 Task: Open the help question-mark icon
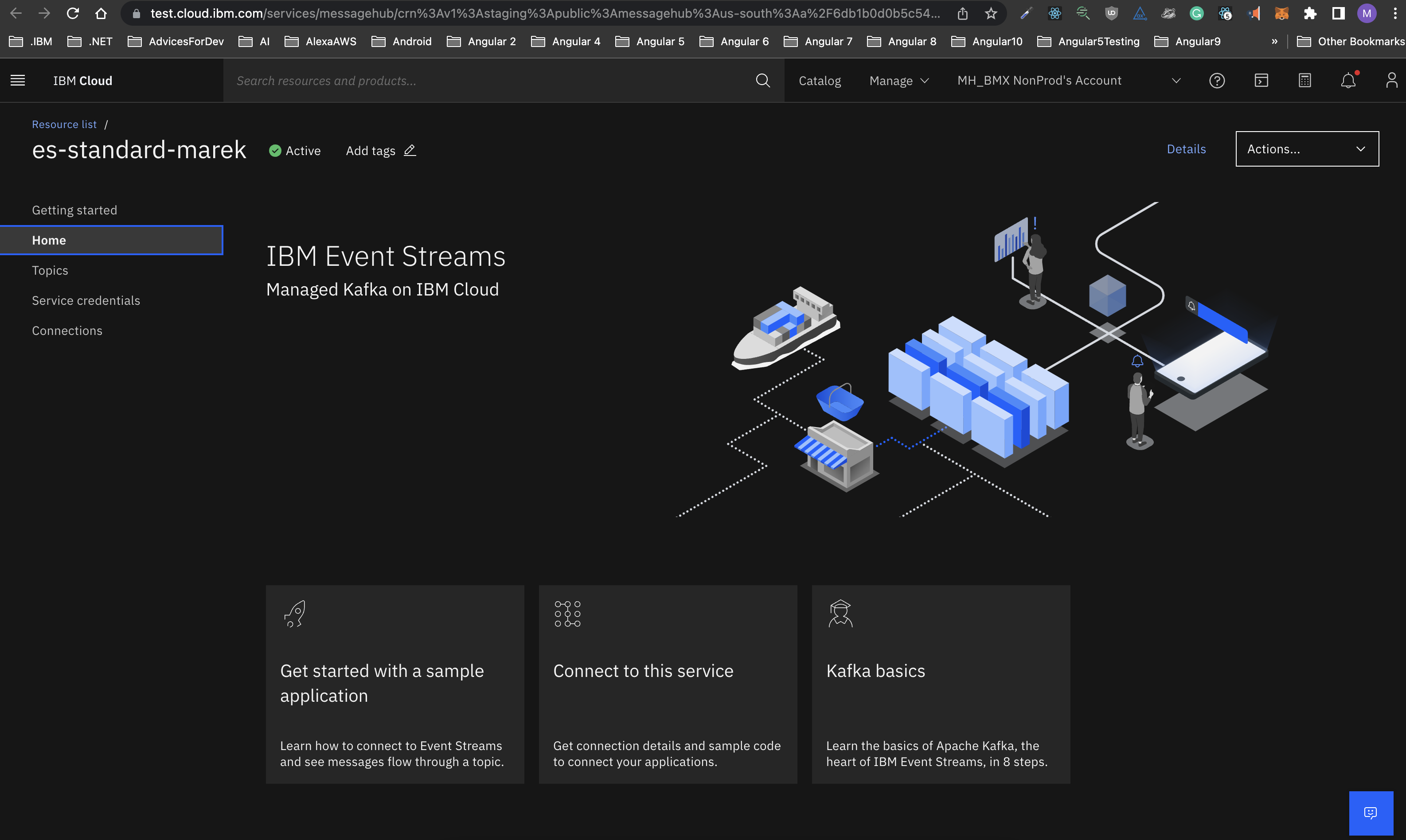coord(1217,80)
